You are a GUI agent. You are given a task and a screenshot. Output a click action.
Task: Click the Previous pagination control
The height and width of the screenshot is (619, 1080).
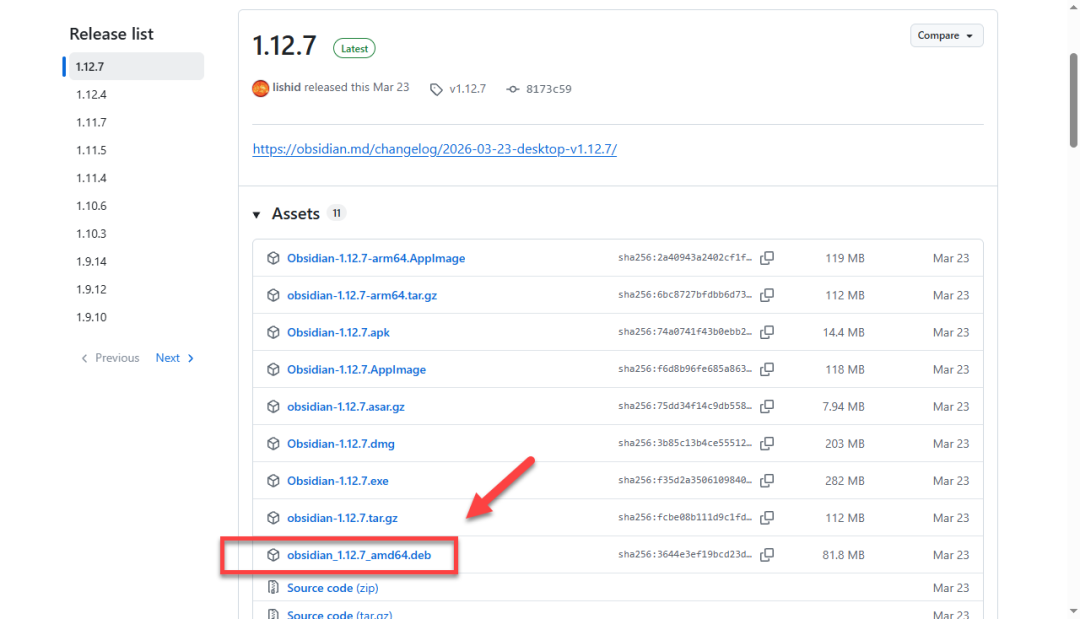point(110,358)
